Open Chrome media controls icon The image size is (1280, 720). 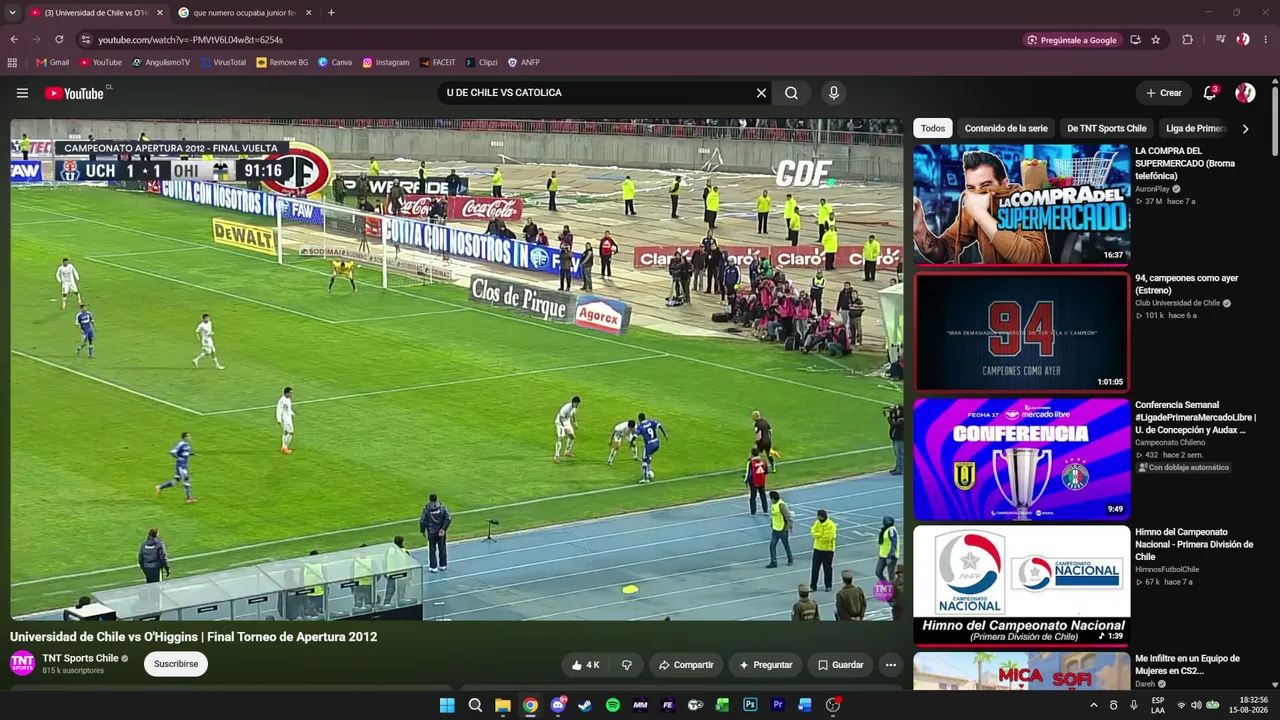[1221, 40]
